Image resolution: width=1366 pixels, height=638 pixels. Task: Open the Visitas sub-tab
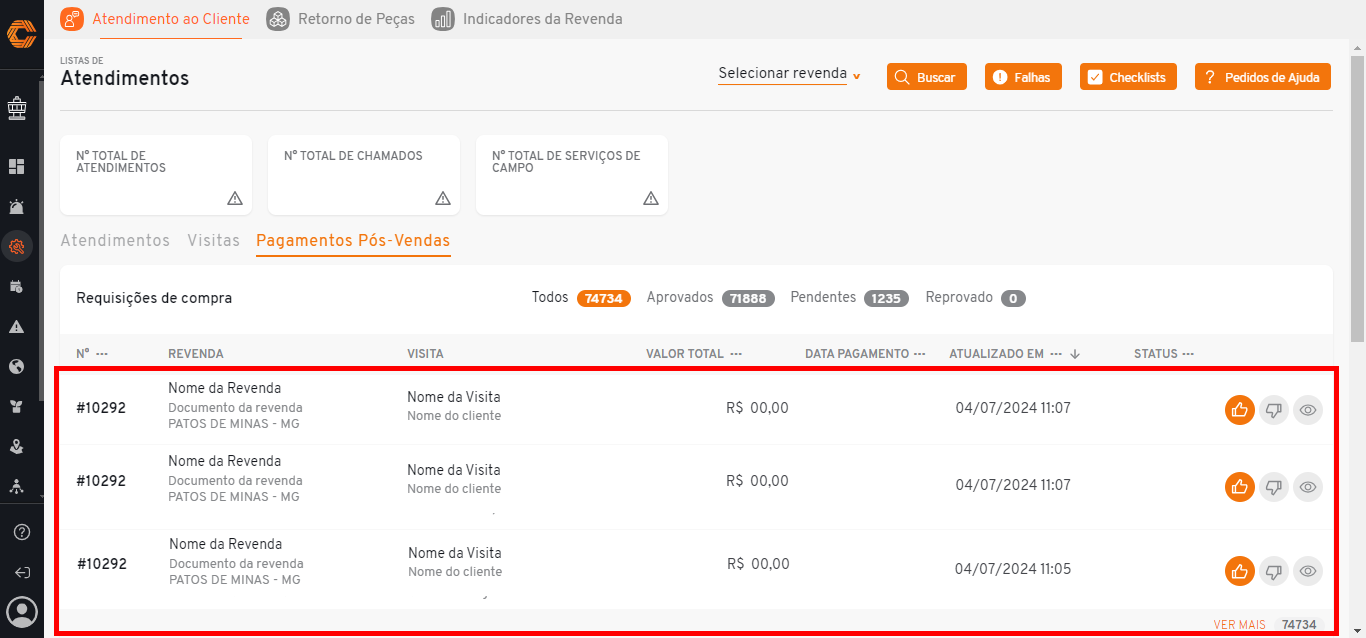[x=214, y=241]
